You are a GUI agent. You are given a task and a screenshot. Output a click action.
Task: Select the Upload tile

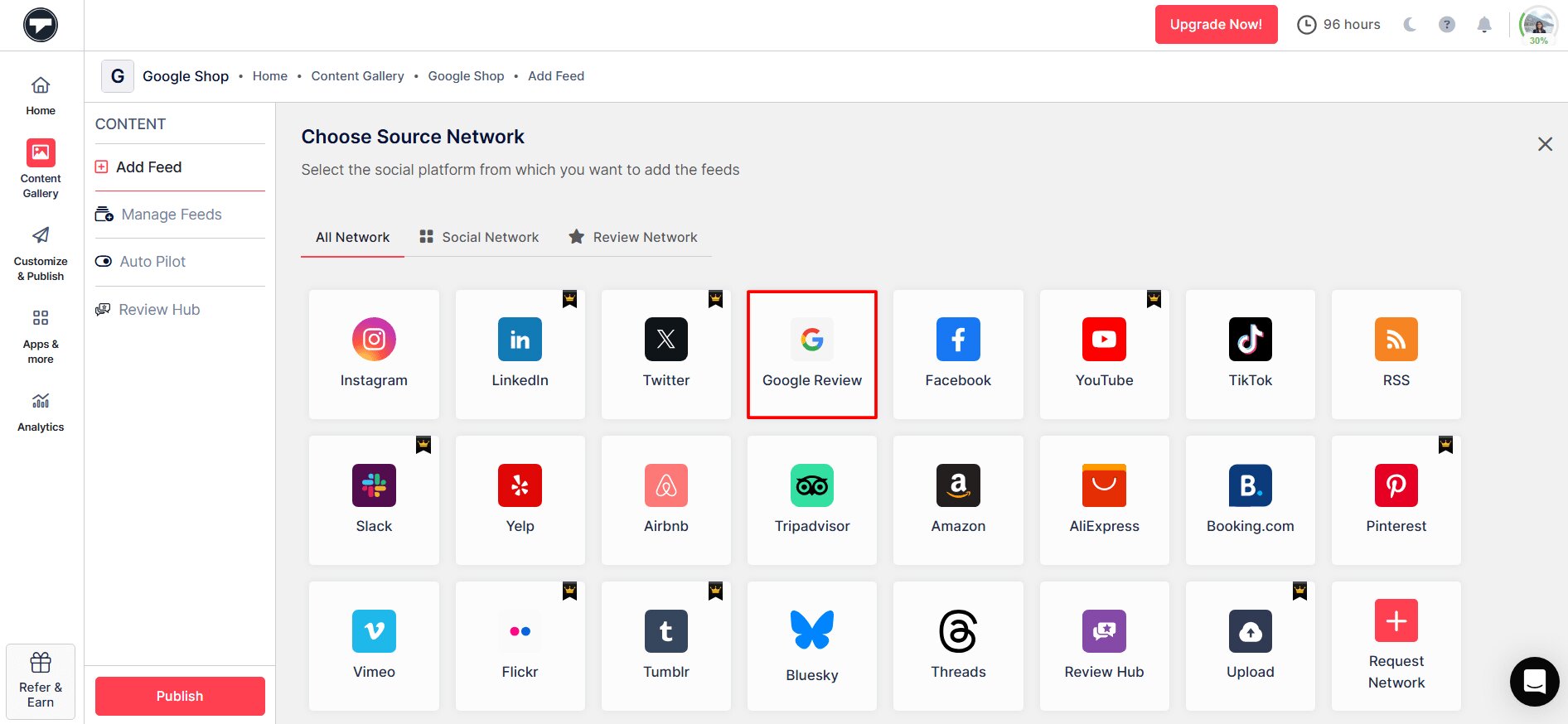click(x=1250, y=646)
